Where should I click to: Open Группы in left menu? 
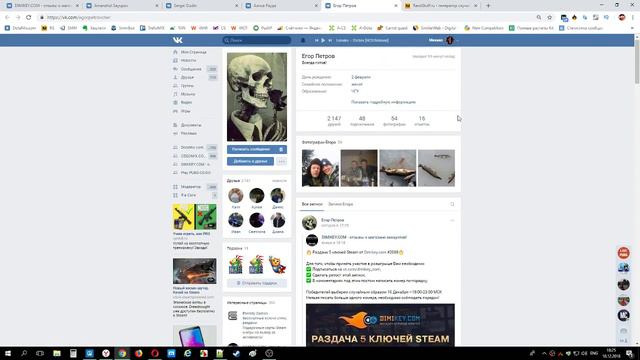[187, 86]
